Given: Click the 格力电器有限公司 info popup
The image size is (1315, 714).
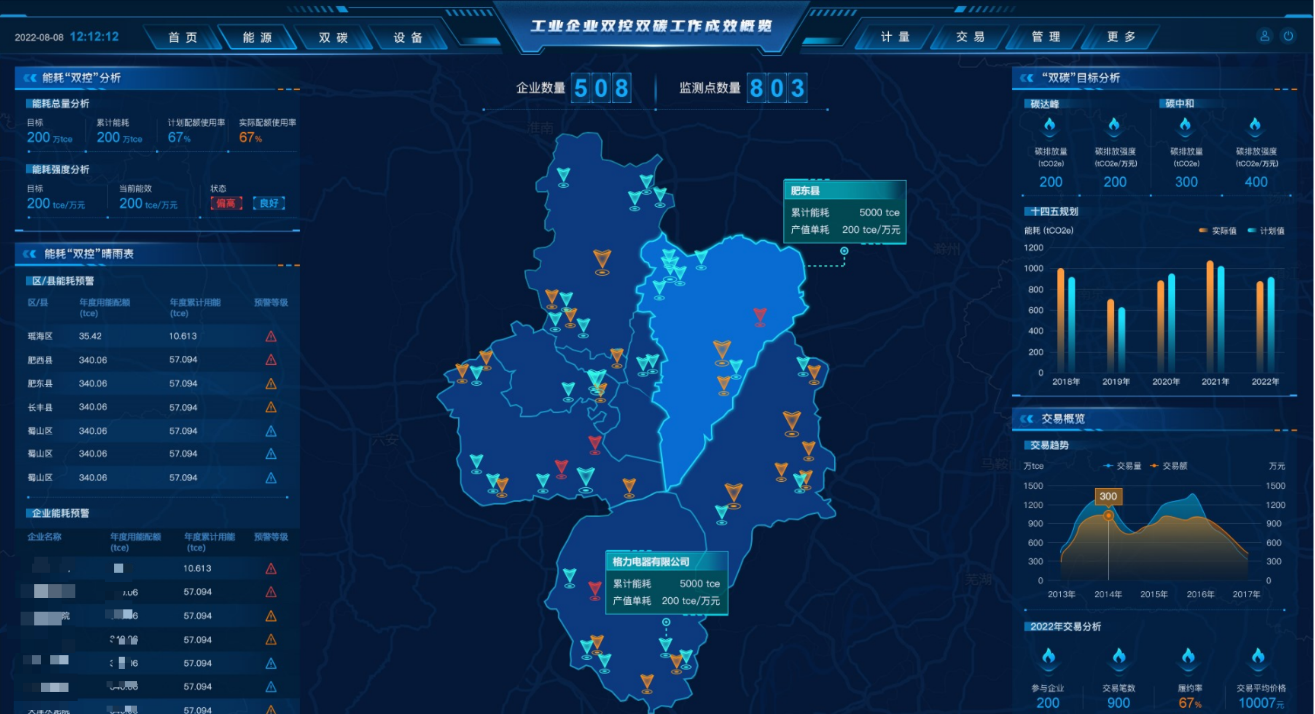Looking at the screenshot, I should (x=666, y=581).
